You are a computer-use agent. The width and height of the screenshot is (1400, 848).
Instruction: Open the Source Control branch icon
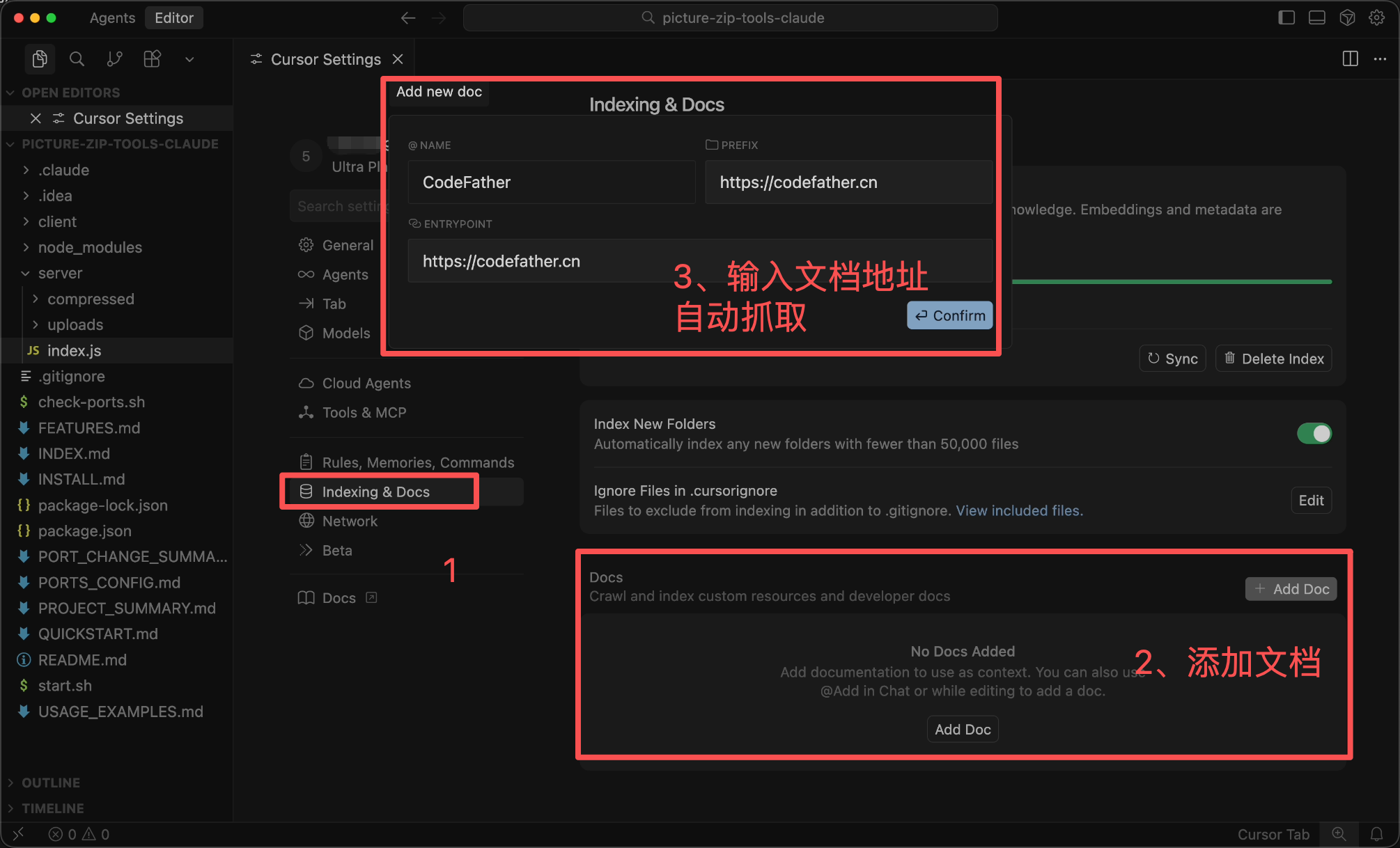click(x=115, y=59)
